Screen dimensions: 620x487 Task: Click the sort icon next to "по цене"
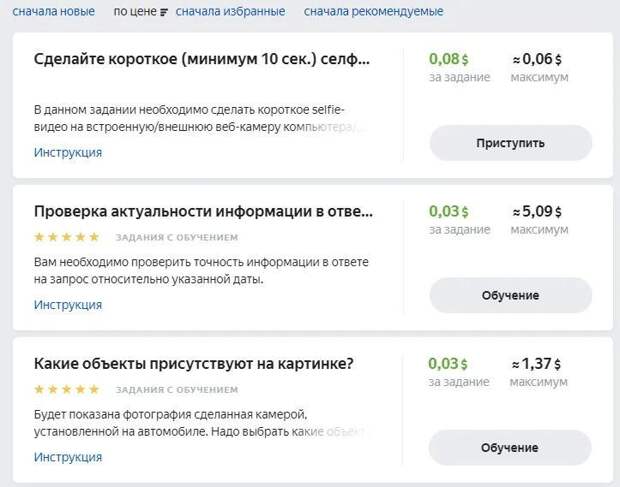tap(164, 12)
